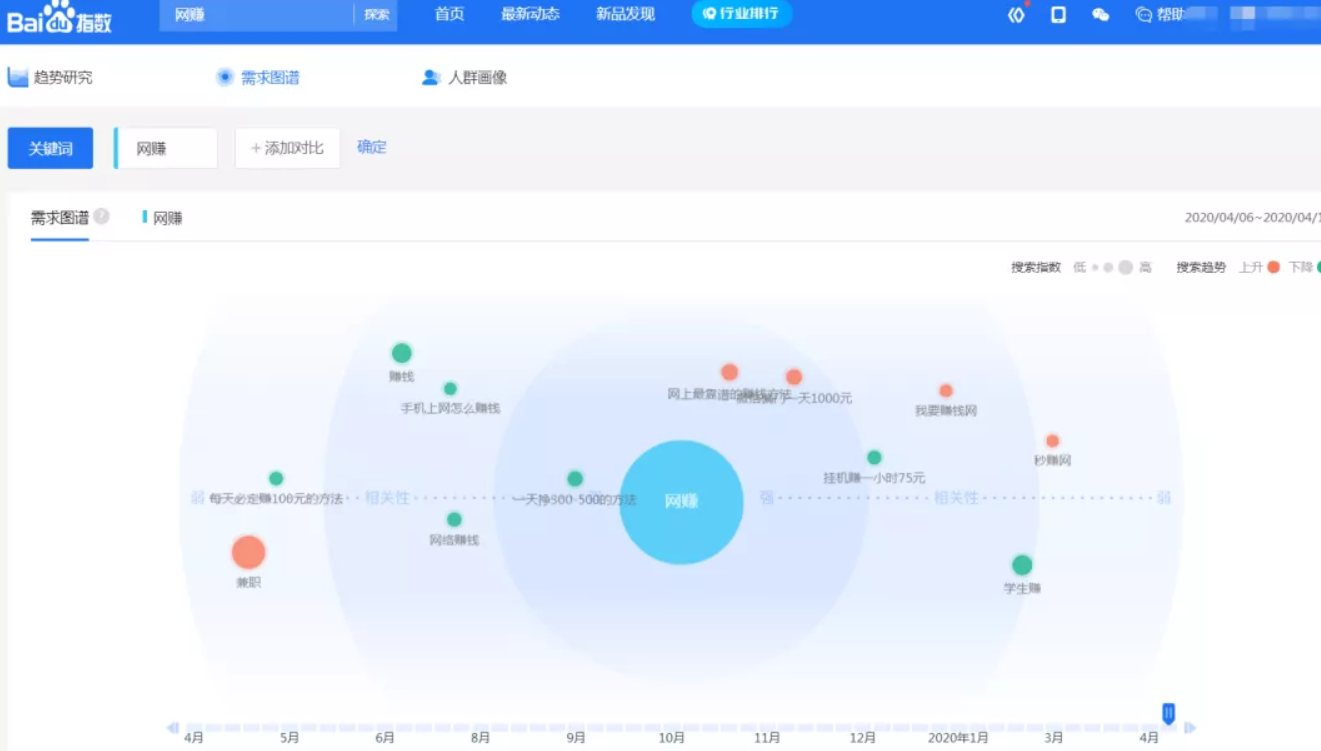Click the timeline slider handle near 4月
The width and height of the screenshot is (1321, 751).
pyautogui.click(x=1168, y=713)
